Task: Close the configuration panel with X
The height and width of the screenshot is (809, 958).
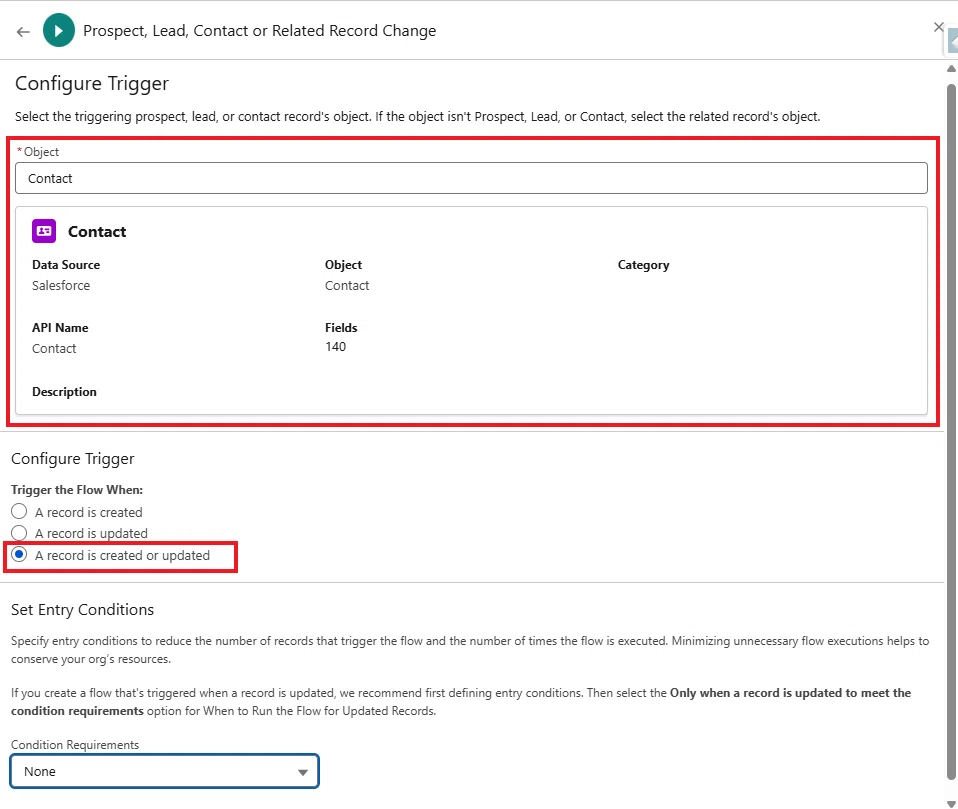Action: pos(938,27)
